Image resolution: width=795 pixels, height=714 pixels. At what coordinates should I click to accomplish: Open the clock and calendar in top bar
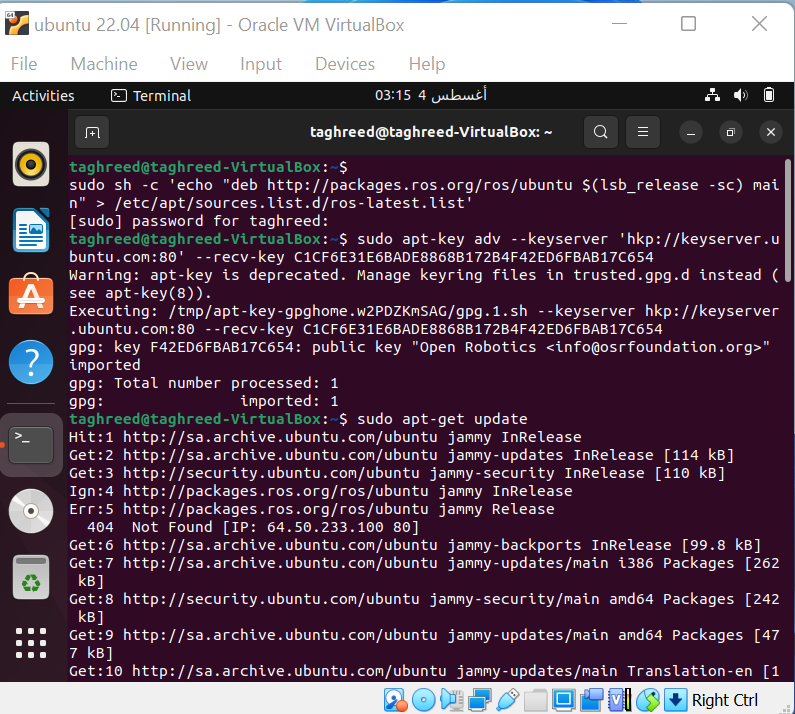pyautogui.click(x=430, y=95)
